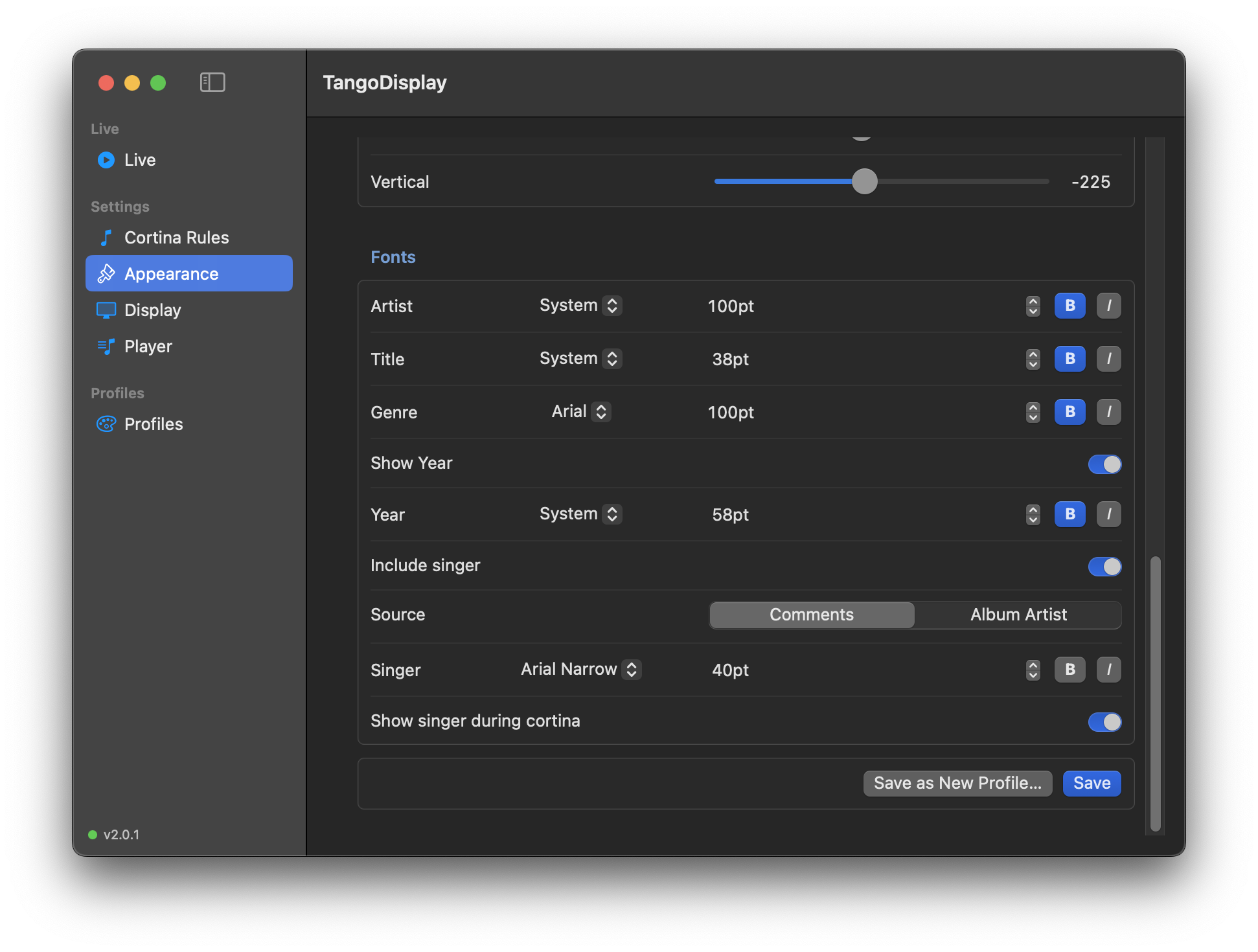Click the Singer 40pt size field
The width and height of the screenshot is (1258, 952).
point(731,670)
